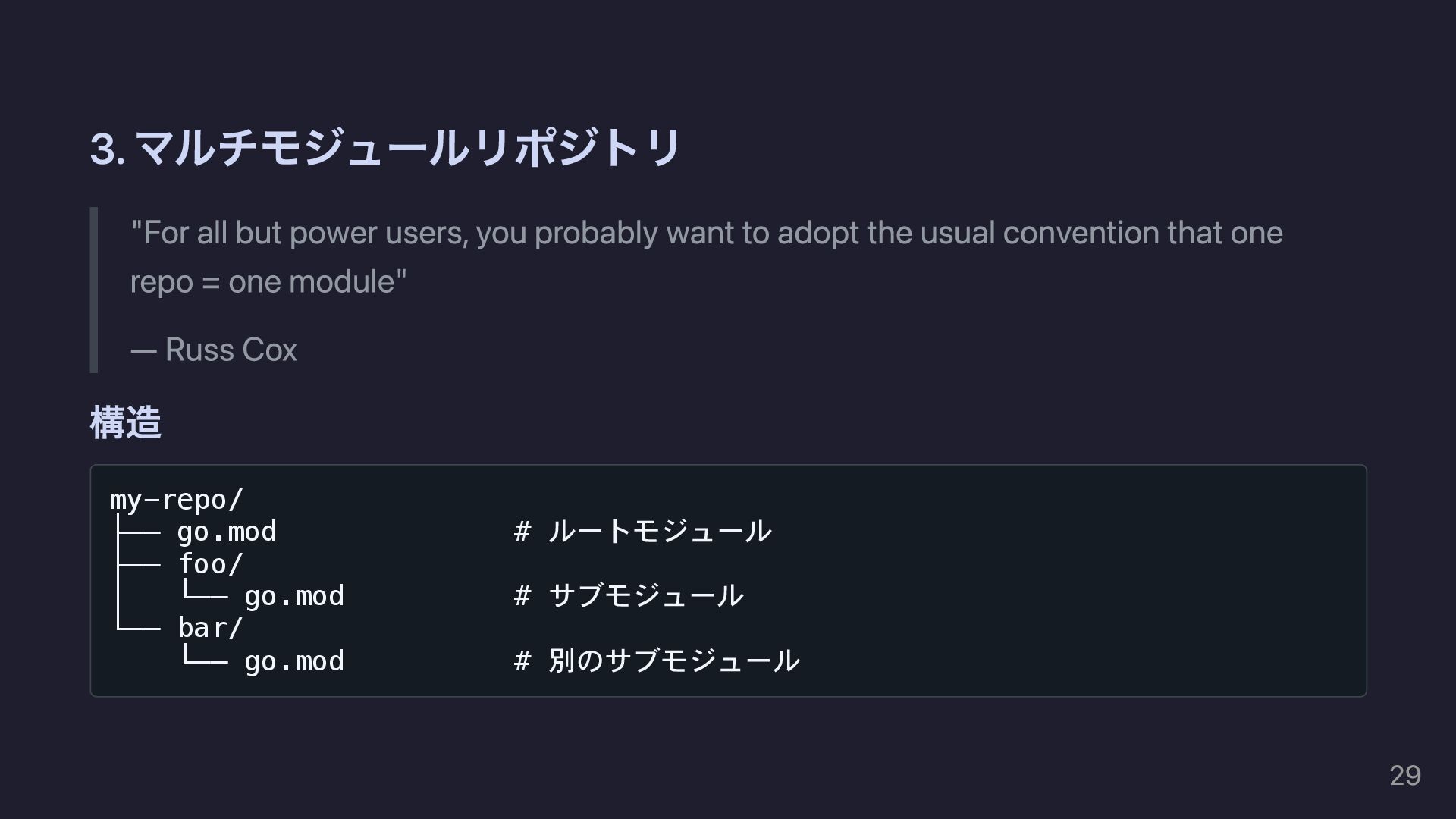Click the "repo = one module" quote line
1456x819 pixels.
pyautogui.click(x=268, y=282)
